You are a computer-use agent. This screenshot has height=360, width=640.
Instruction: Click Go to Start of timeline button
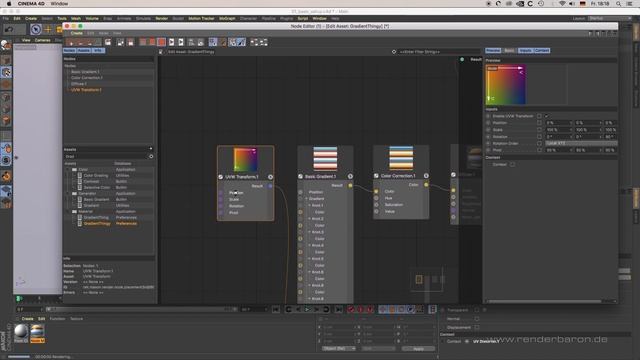pyautogui.click(x=276, y=310)
